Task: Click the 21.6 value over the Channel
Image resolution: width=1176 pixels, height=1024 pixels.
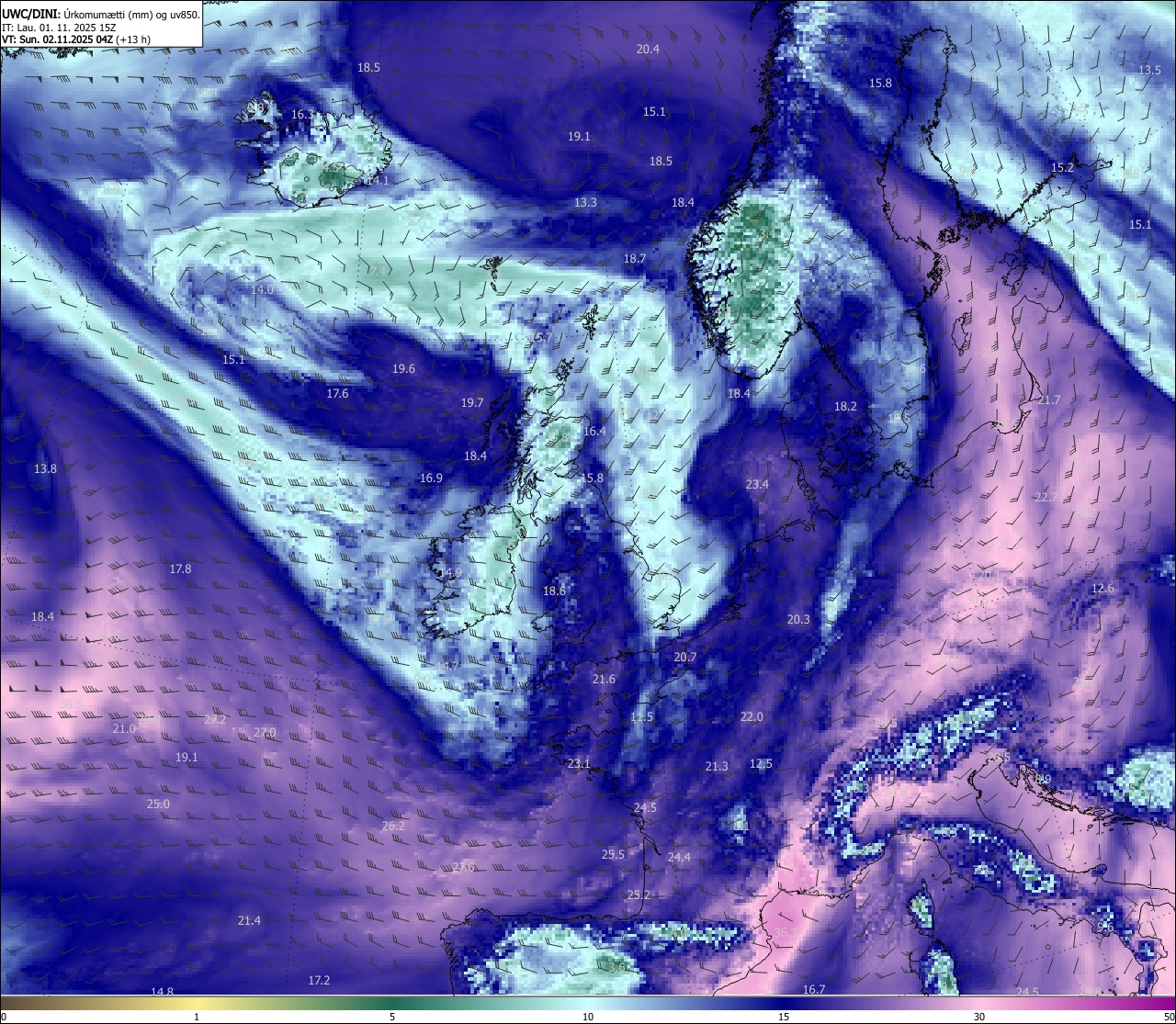Action: 604,679
